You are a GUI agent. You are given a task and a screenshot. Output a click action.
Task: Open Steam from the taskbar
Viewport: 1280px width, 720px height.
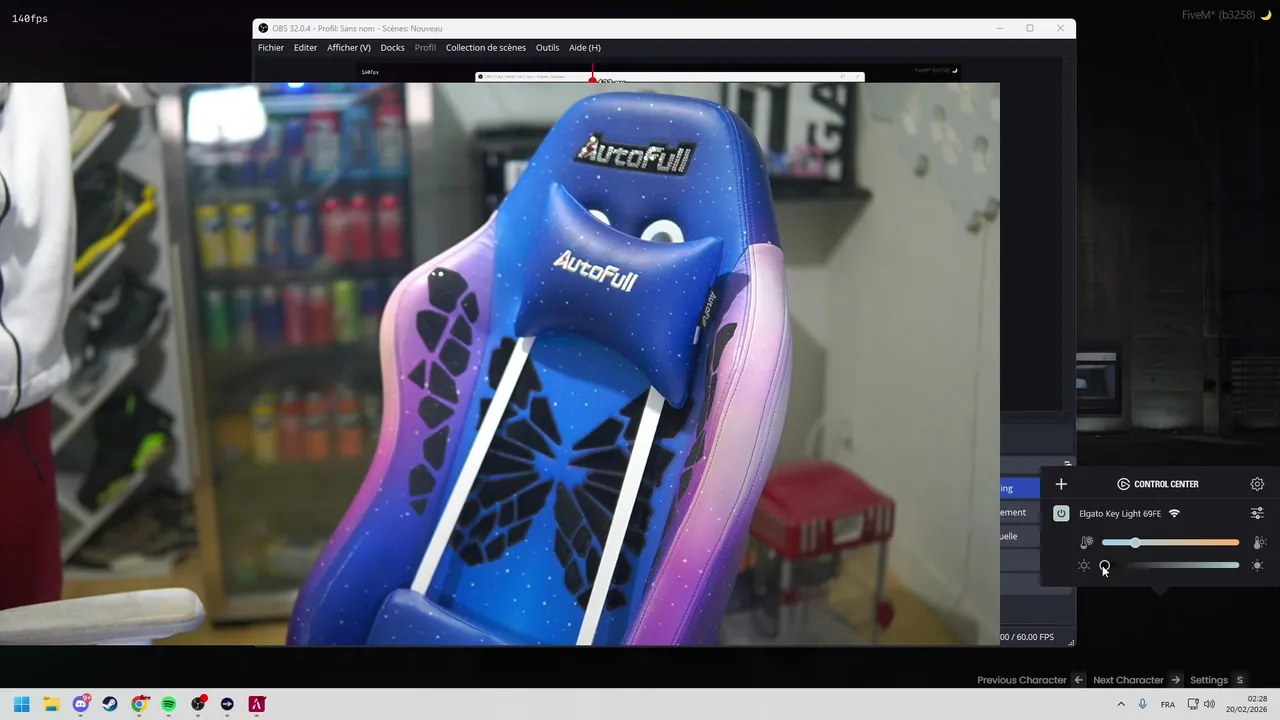(110, 704)
